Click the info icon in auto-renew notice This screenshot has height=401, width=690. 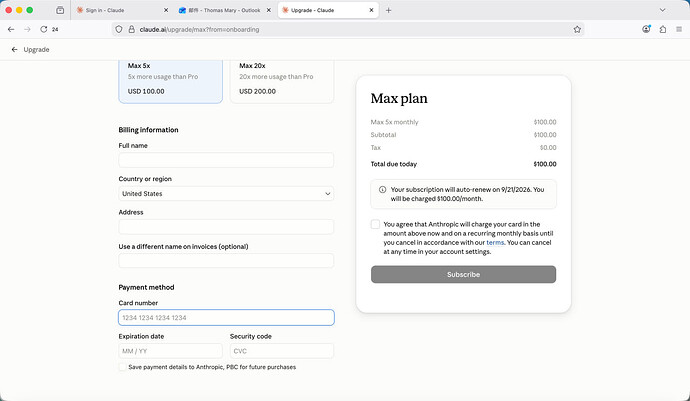pos(382,190)
